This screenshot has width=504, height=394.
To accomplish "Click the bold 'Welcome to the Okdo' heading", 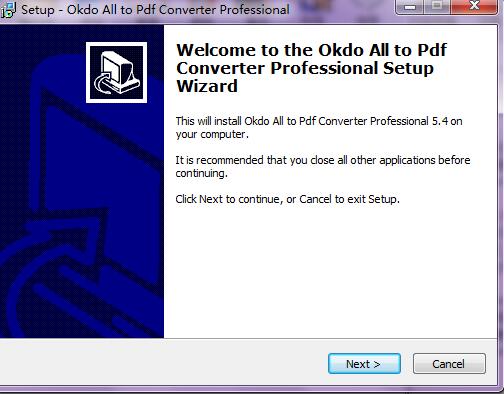I will (x=312, y=68).
